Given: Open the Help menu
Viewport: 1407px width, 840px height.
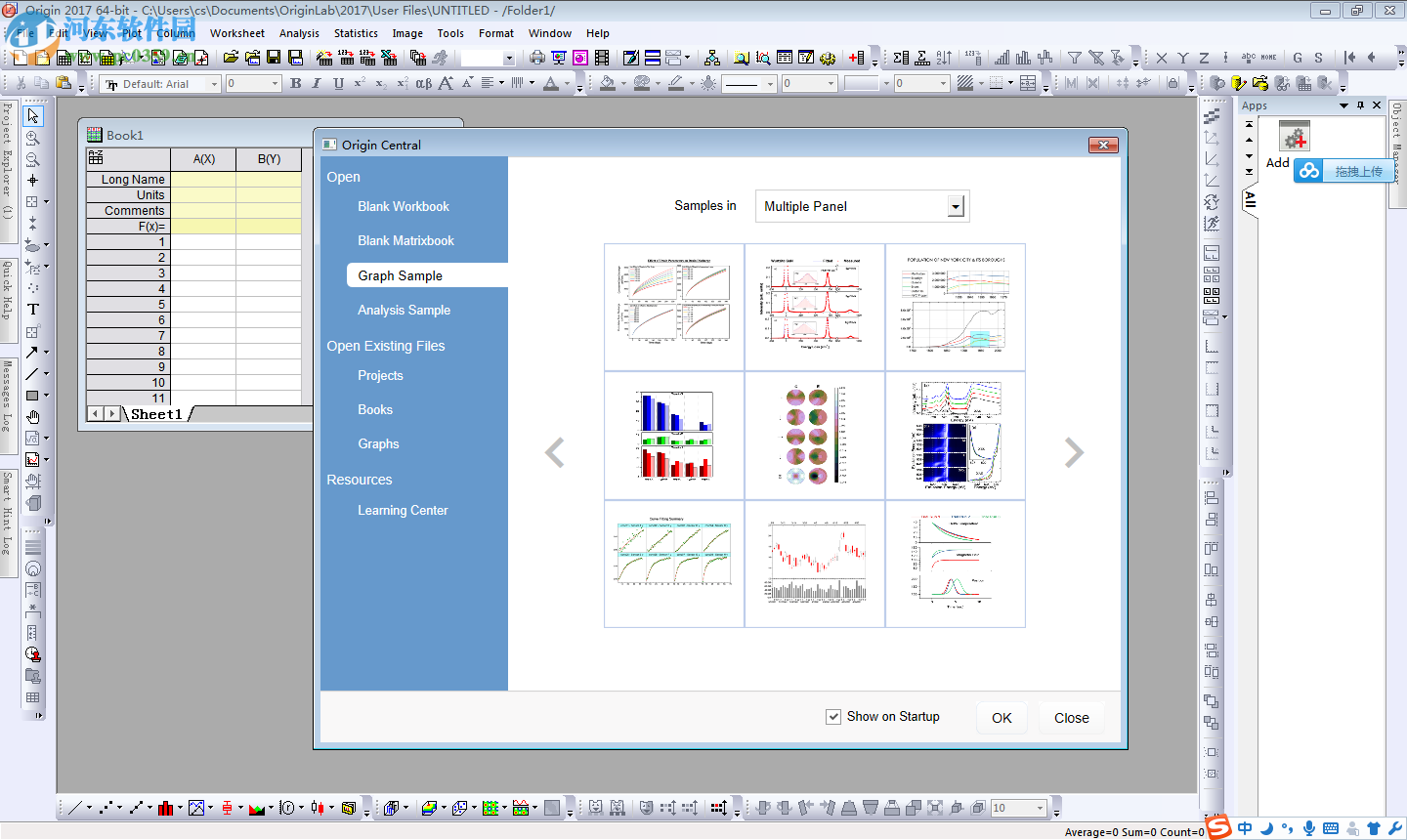Looking at the screenshot, I should 598,33.
